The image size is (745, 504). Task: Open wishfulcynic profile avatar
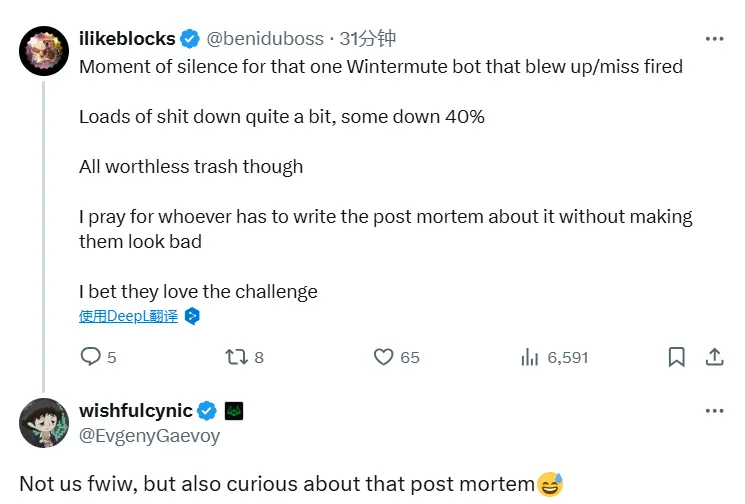click(x=44, y=423)
